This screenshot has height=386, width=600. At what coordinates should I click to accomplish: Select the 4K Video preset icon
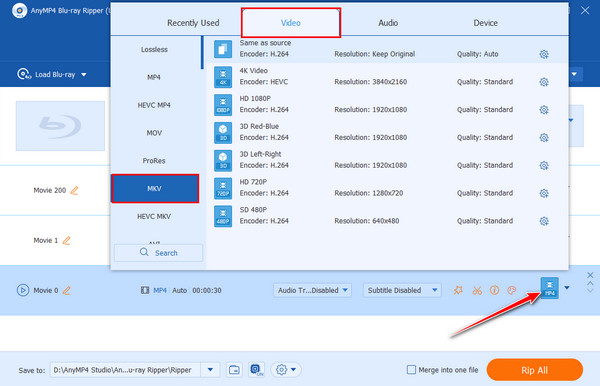point(223,77)
